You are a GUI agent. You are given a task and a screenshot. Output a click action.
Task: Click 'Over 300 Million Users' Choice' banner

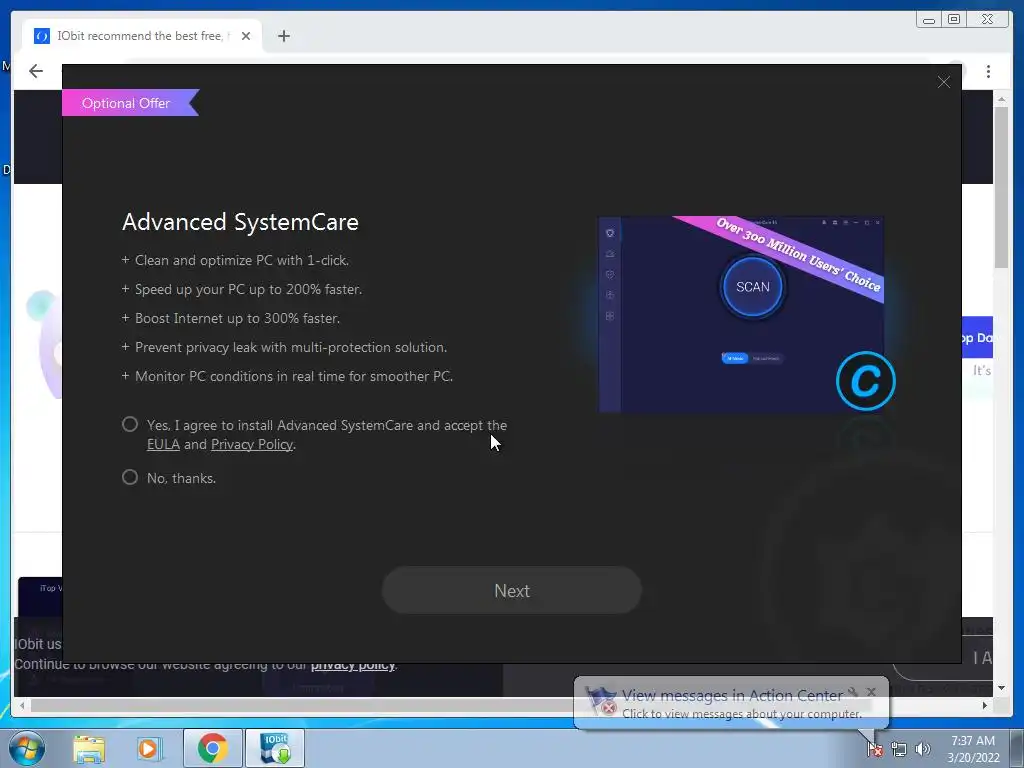[x=798, y=254]
